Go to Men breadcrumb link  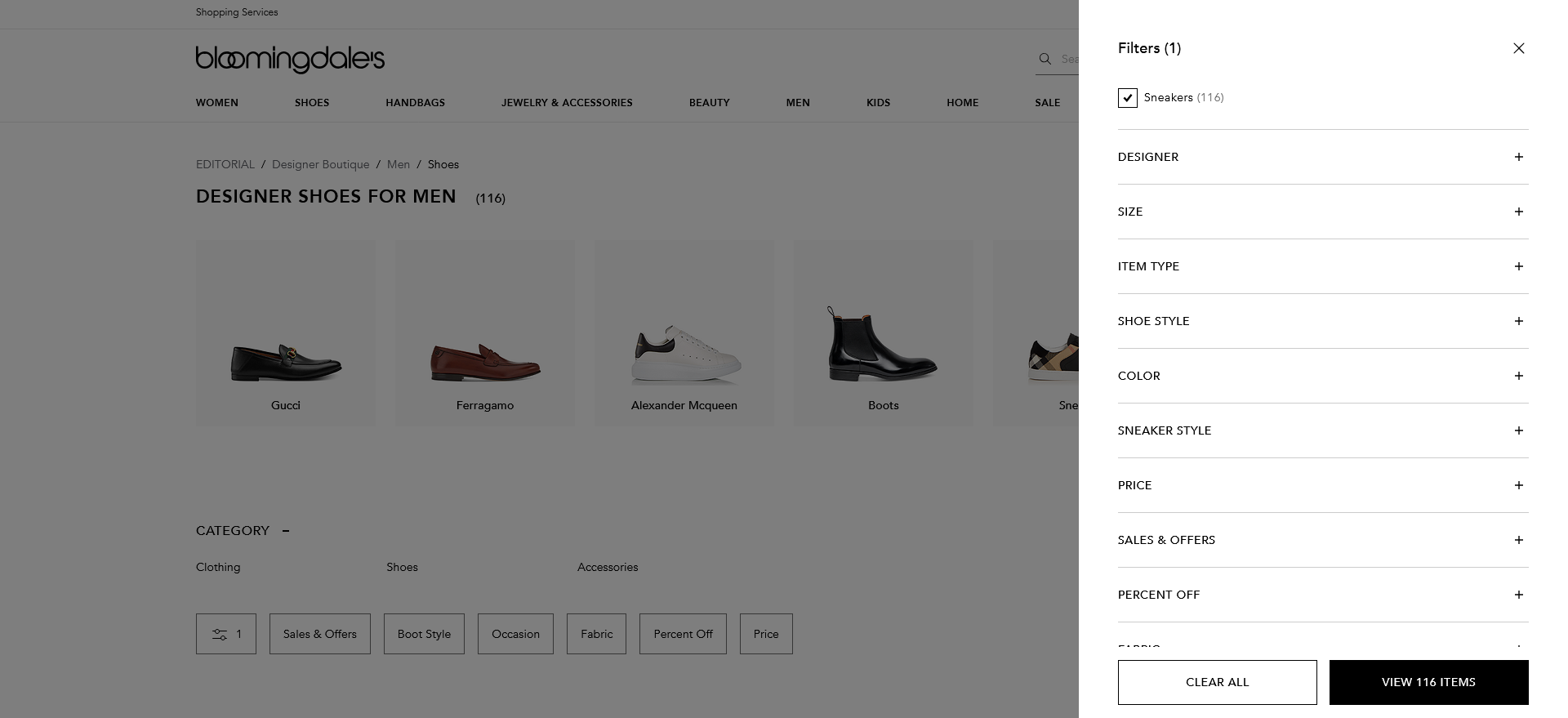pyautogui.click(x=399, y=164)
